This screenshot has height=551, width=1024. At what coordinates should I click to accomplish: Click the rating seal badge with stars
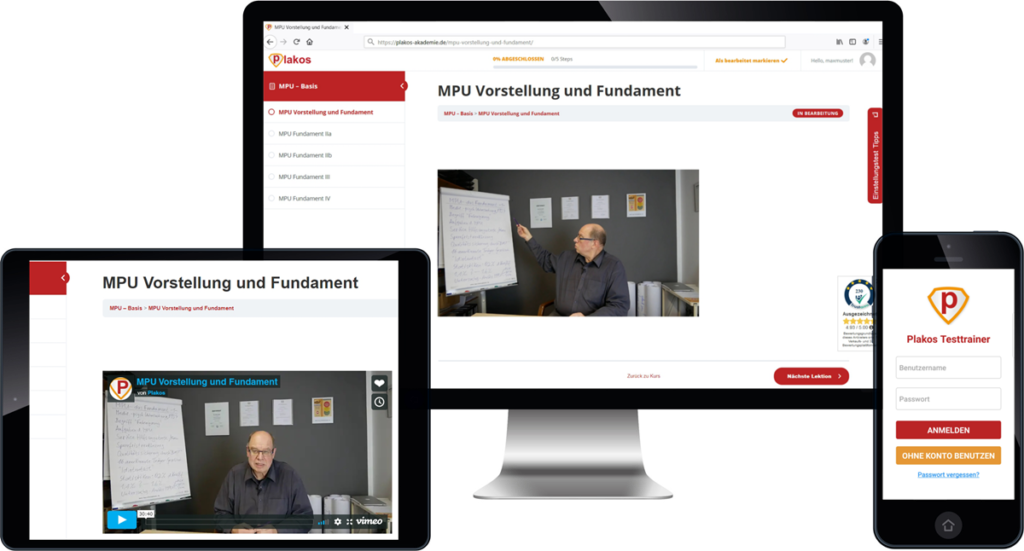point(857,313)
